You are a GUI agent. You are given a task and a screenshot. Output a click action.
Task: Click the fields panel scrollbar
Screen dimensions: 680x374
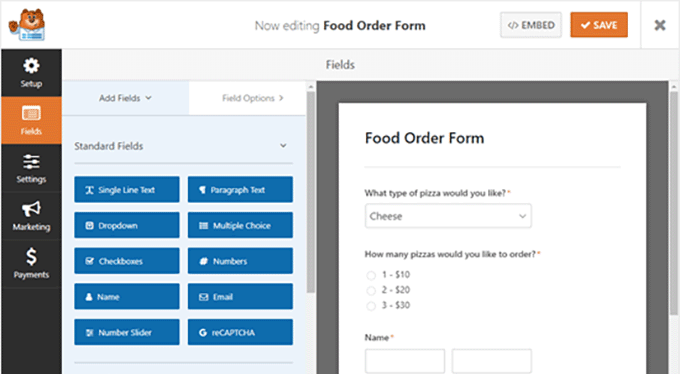[311, 191]
